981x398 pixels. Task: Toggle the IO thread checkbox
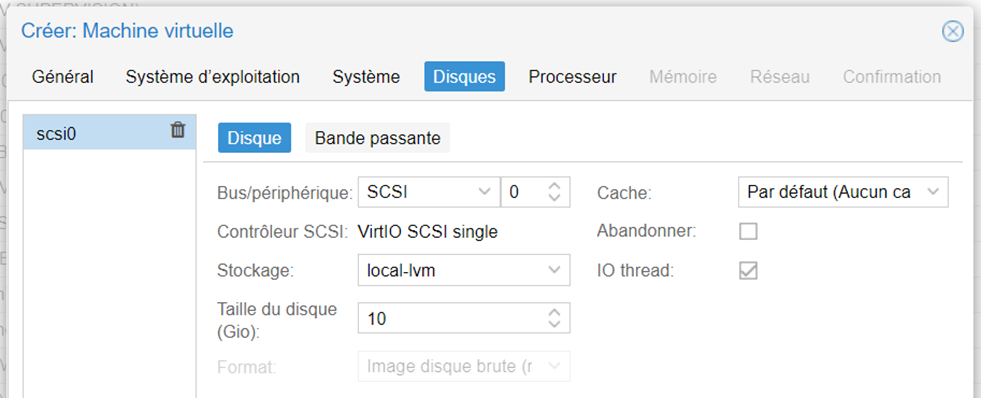[x=748, y=270]
